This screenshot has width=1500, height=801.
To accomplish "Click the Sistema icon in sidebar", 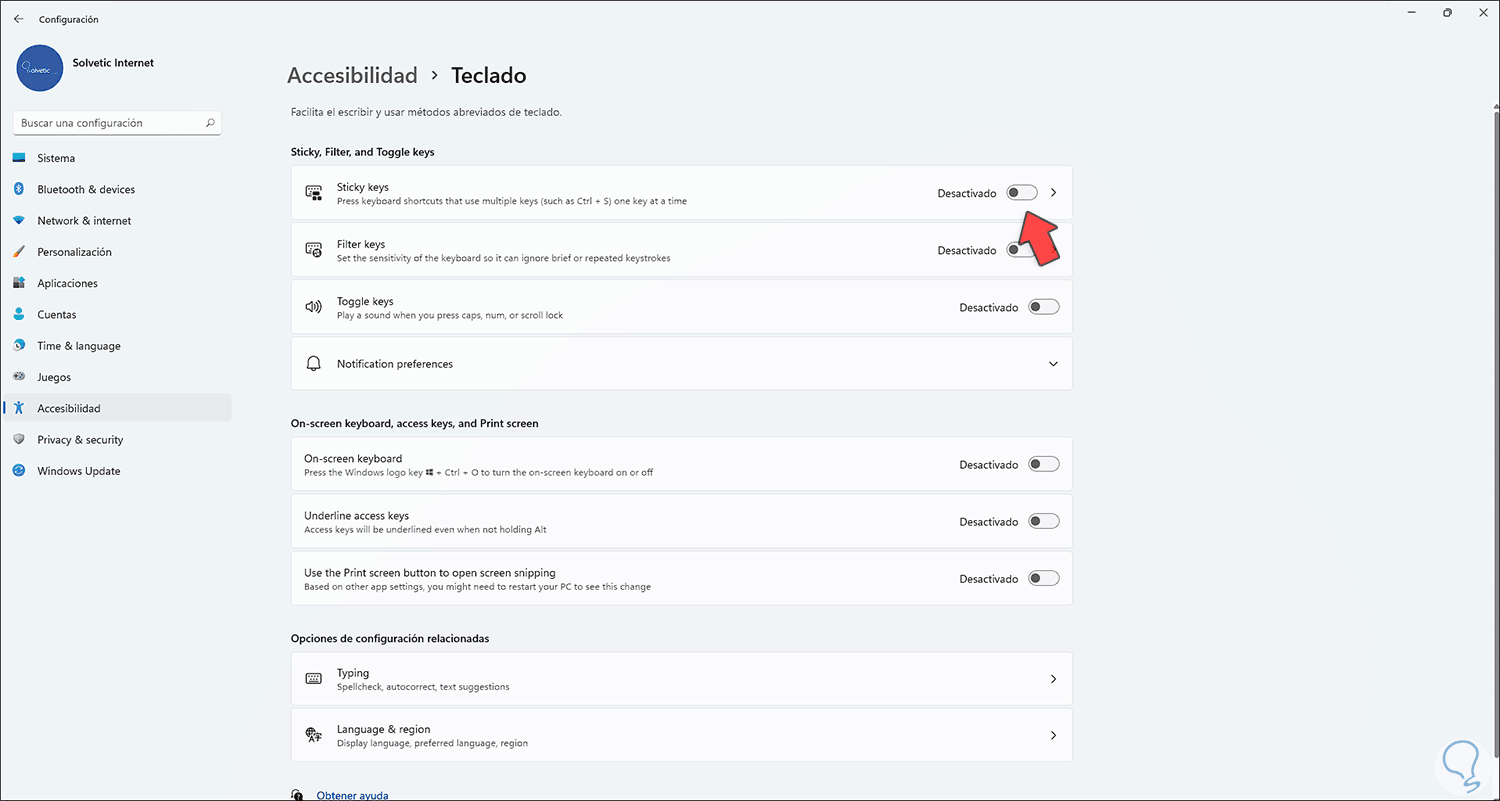I will 19,158.
